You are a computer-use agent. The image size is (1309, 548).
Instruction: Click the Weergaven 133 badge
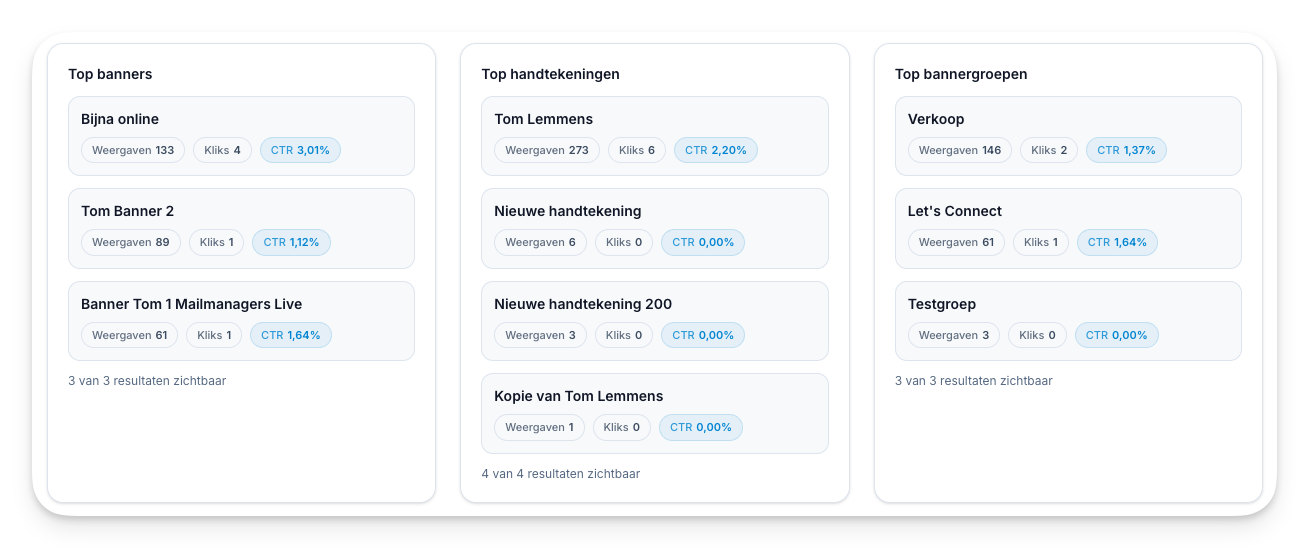[x=133, y=150]
